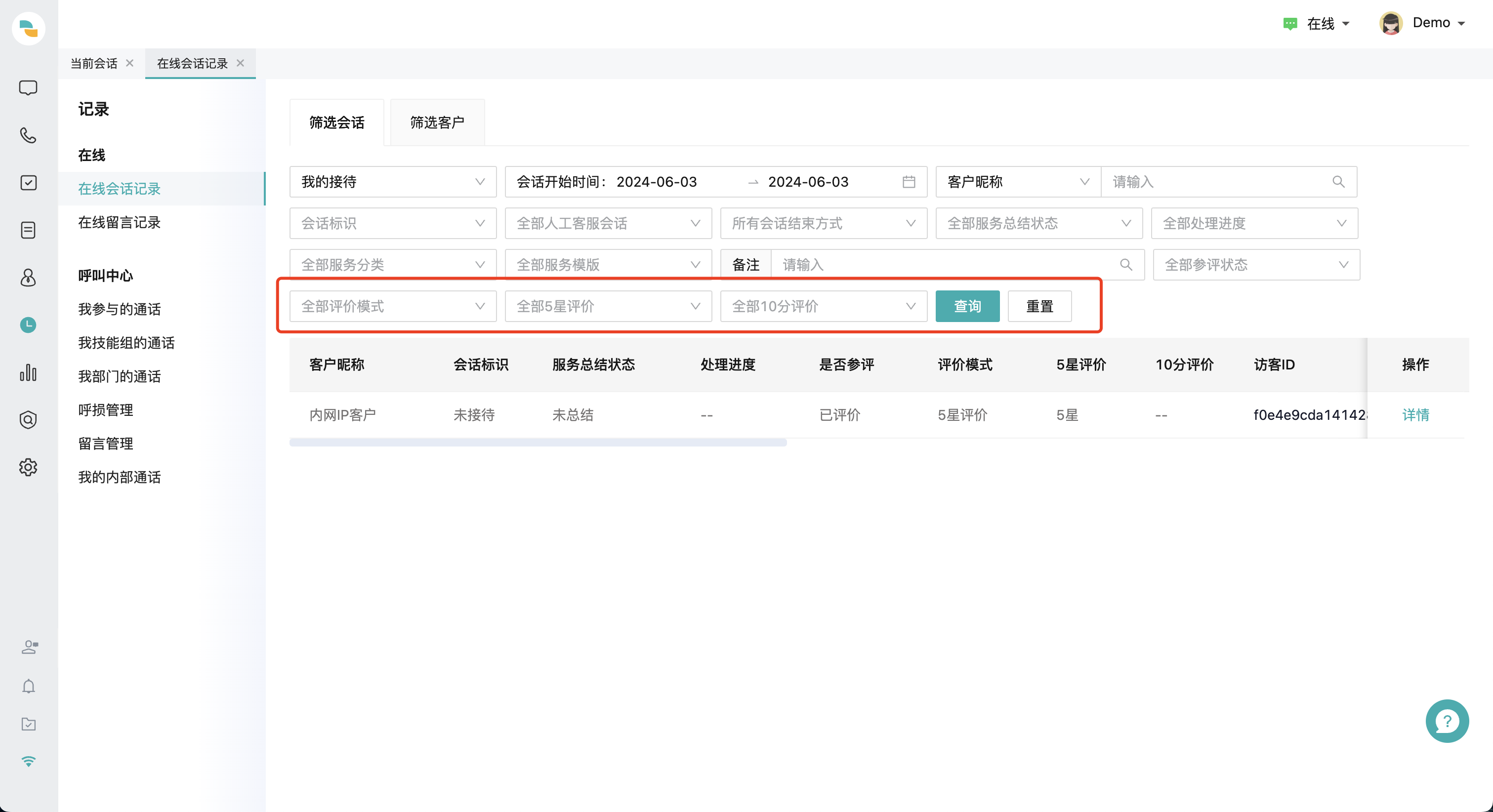Screen dimensions: 1493x812
Task: Click the session start date 2024-06-03 field
Action: 657,182
